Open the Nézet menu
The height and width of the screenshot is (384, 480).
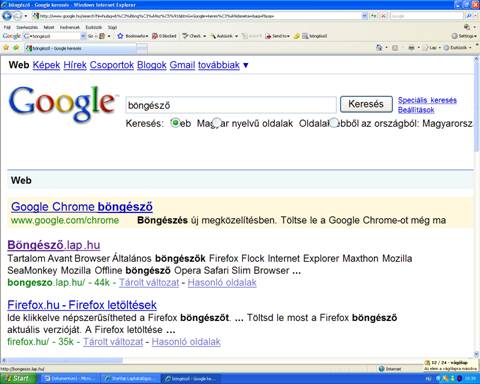[x=49, y=27]
